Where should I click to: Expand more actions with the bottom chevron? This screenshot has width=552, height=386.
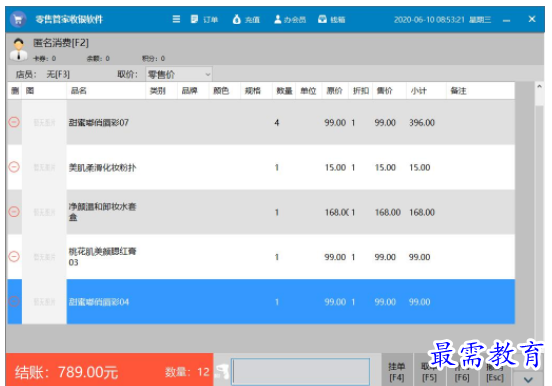pos(528,379)
